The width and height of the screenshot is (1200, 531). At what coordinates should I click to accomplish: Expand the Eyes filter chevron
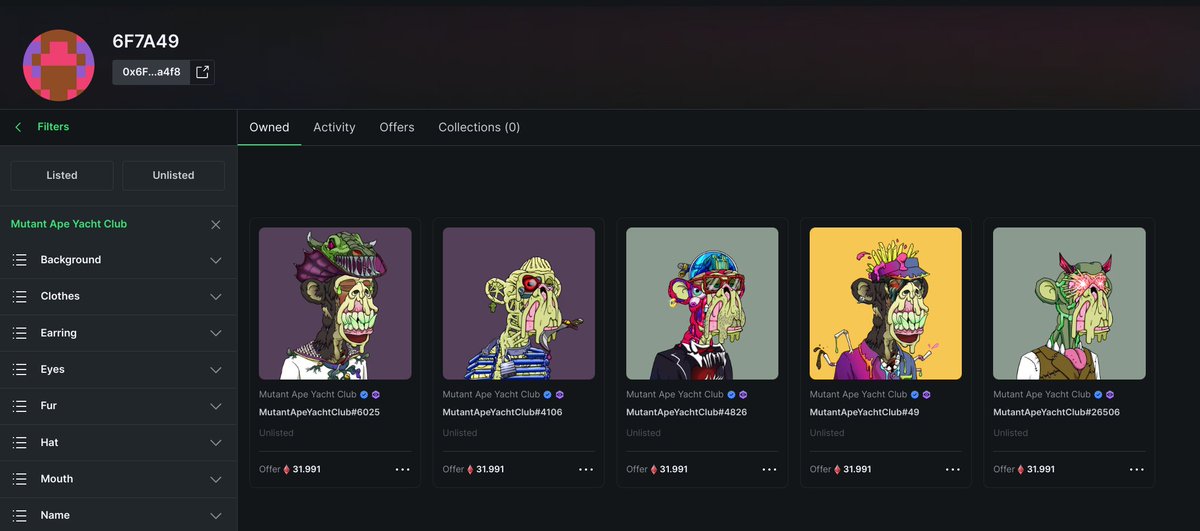(x=216, y=369)
